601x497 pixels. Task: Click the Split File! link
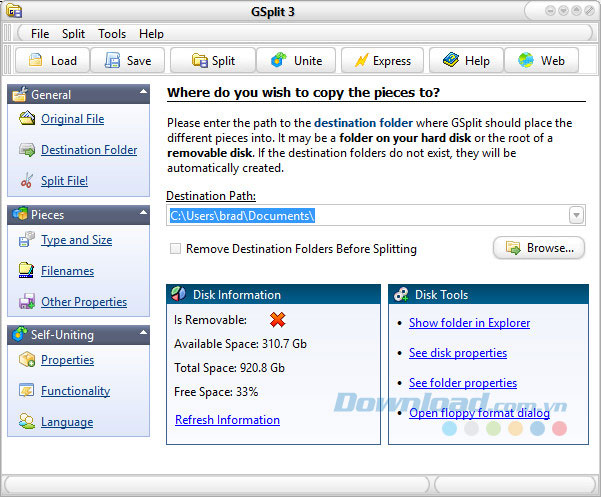pos(65,180)
